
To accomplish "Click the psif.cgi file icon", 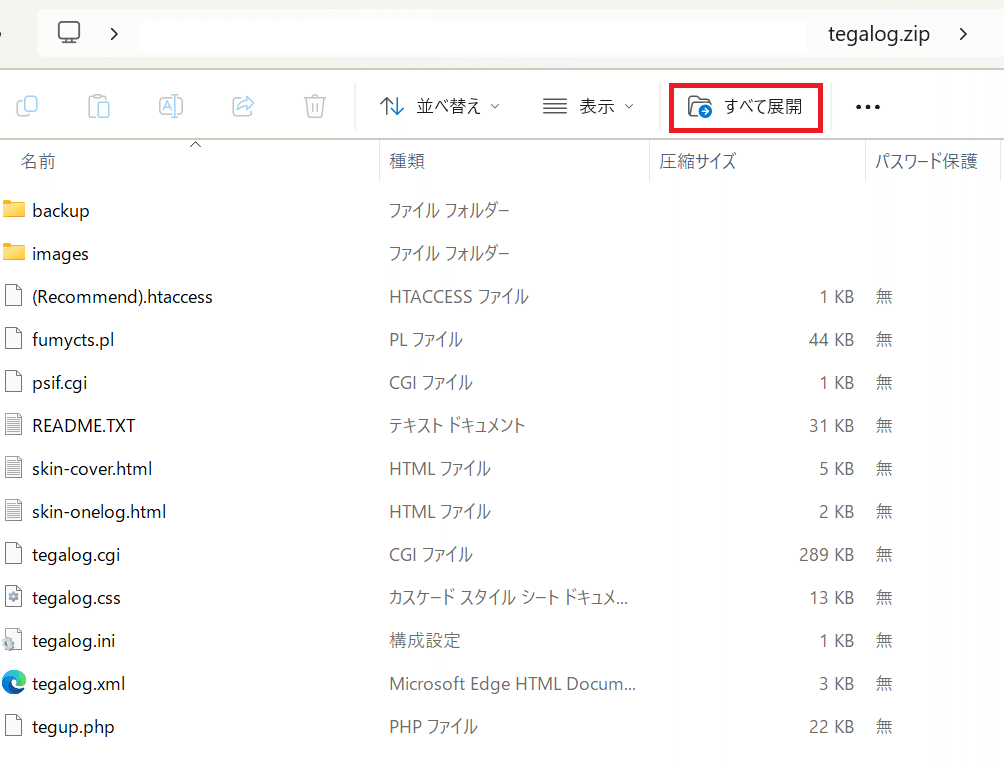I will tap(13, 382).
